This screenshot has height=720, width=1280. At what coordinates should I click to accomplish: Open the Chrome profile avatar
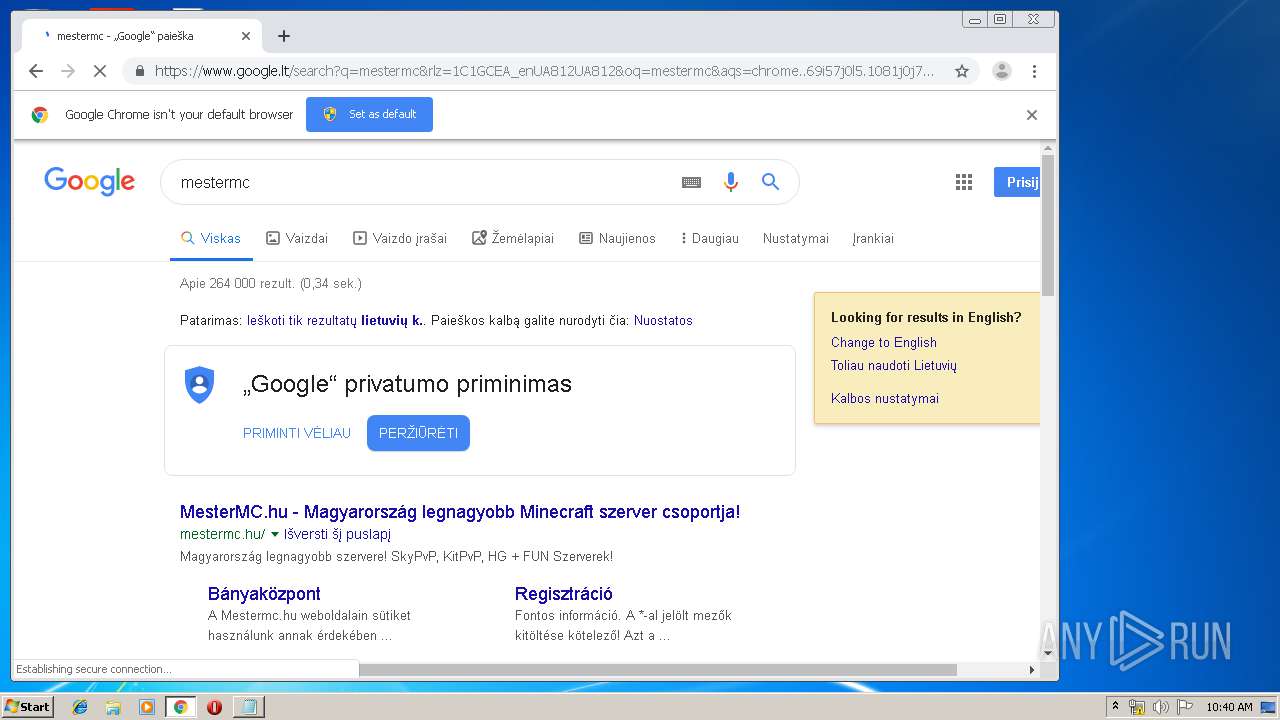pyautogui.click(x=1001, y=71)
